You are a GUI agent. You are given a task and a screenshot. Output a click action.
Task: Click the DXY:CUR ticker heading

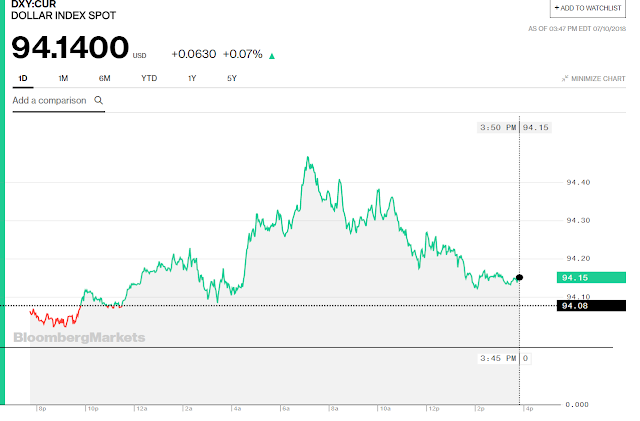34,7
